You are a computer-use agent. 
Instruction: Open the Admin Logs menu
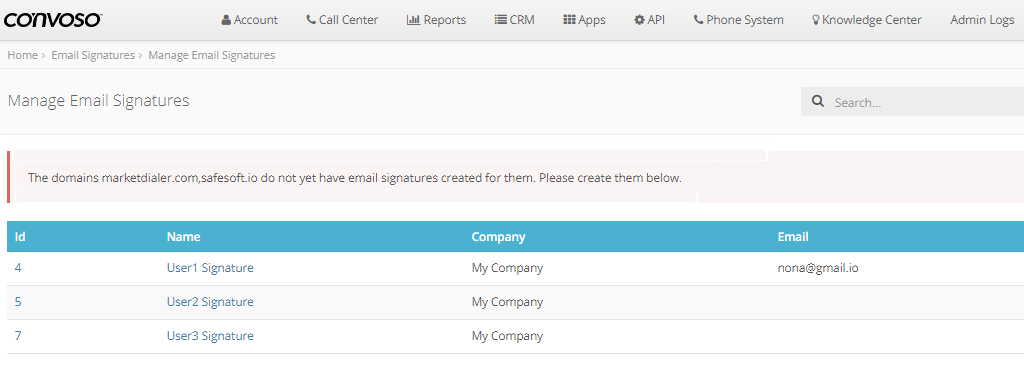point(982,20)
